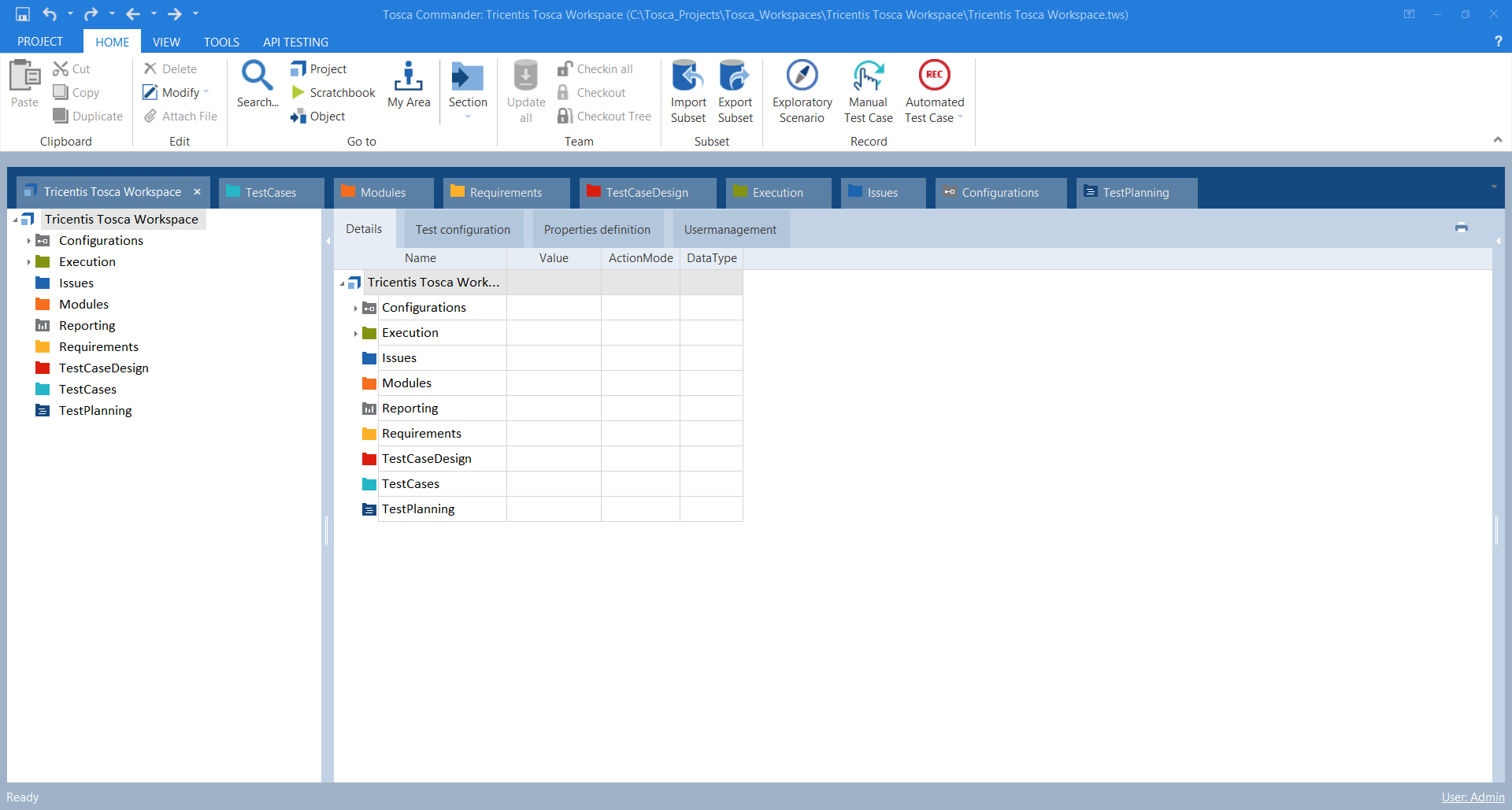Click the User: Admin link

point(1473,797)
